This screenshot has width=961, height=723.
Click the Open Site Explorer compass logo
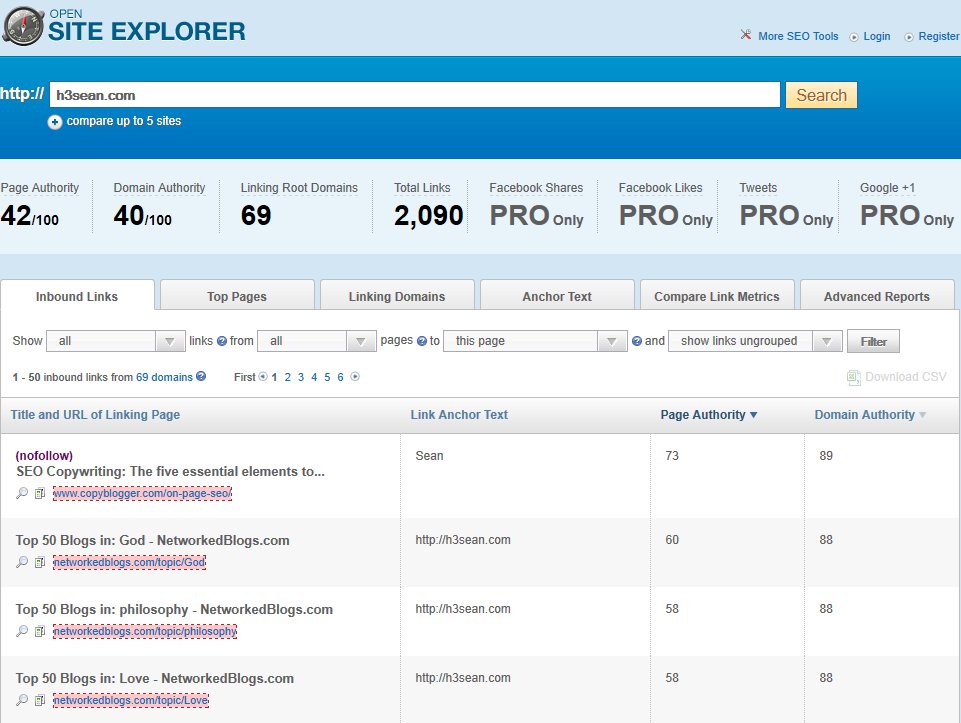[22, 26]
